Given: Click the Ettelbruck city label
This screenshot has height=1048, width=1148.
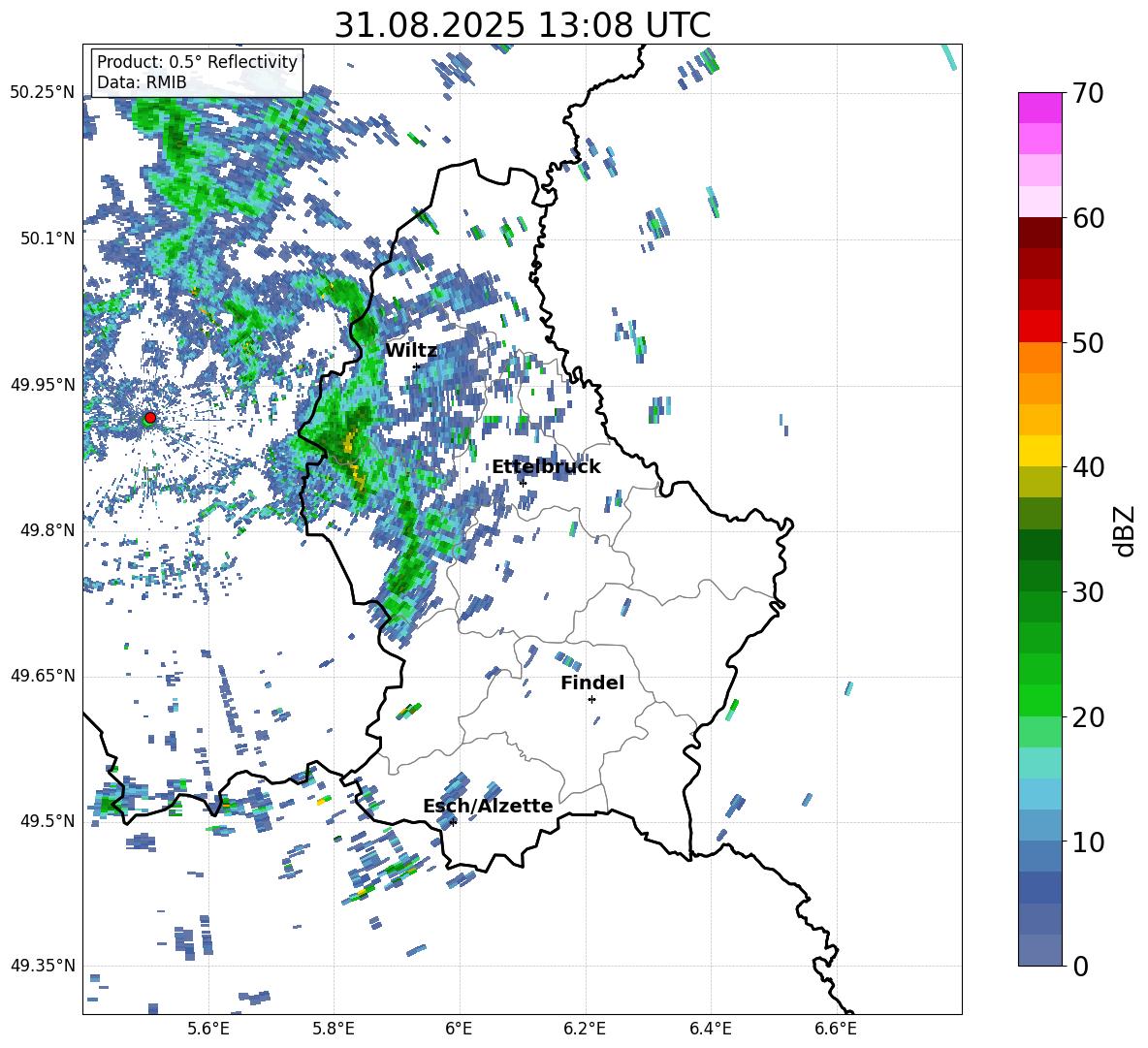Looking at the screenshot, I should (x=546, y=467).
